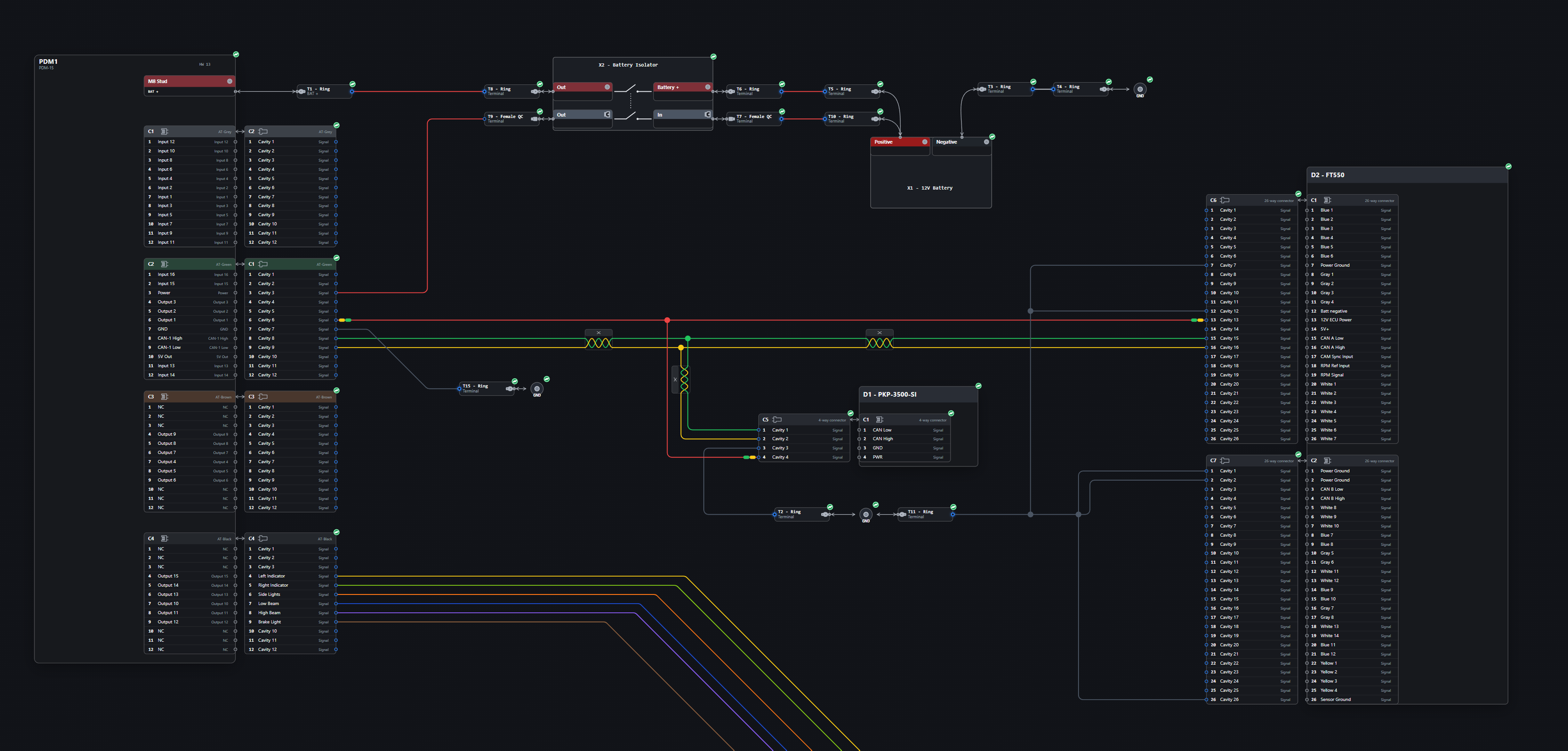Select the GND symbol between T2 and T11

(866, 515)
